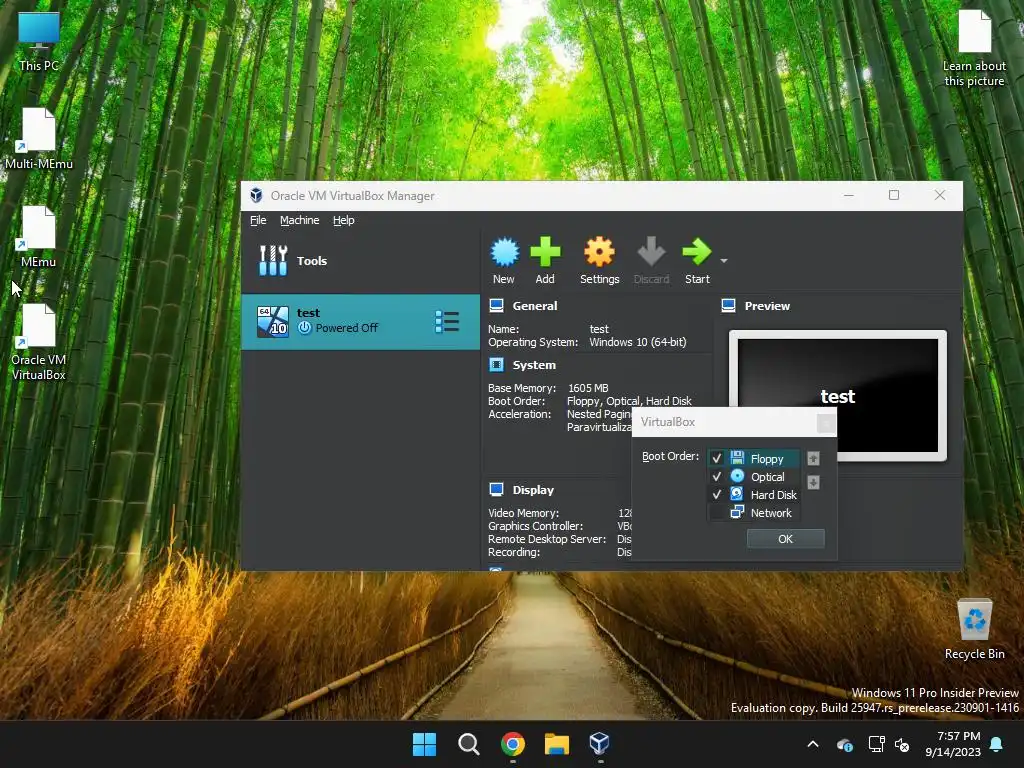Open File Explorer from the taskbar
This screenshot has width=1024, height=768.
(556, 744)
